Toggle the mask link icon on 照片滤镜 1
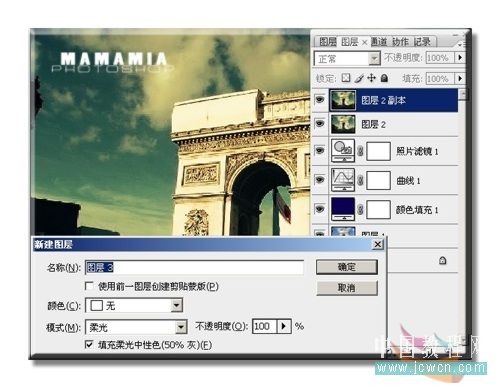The image size is (500, 388). tap(360, 151)
